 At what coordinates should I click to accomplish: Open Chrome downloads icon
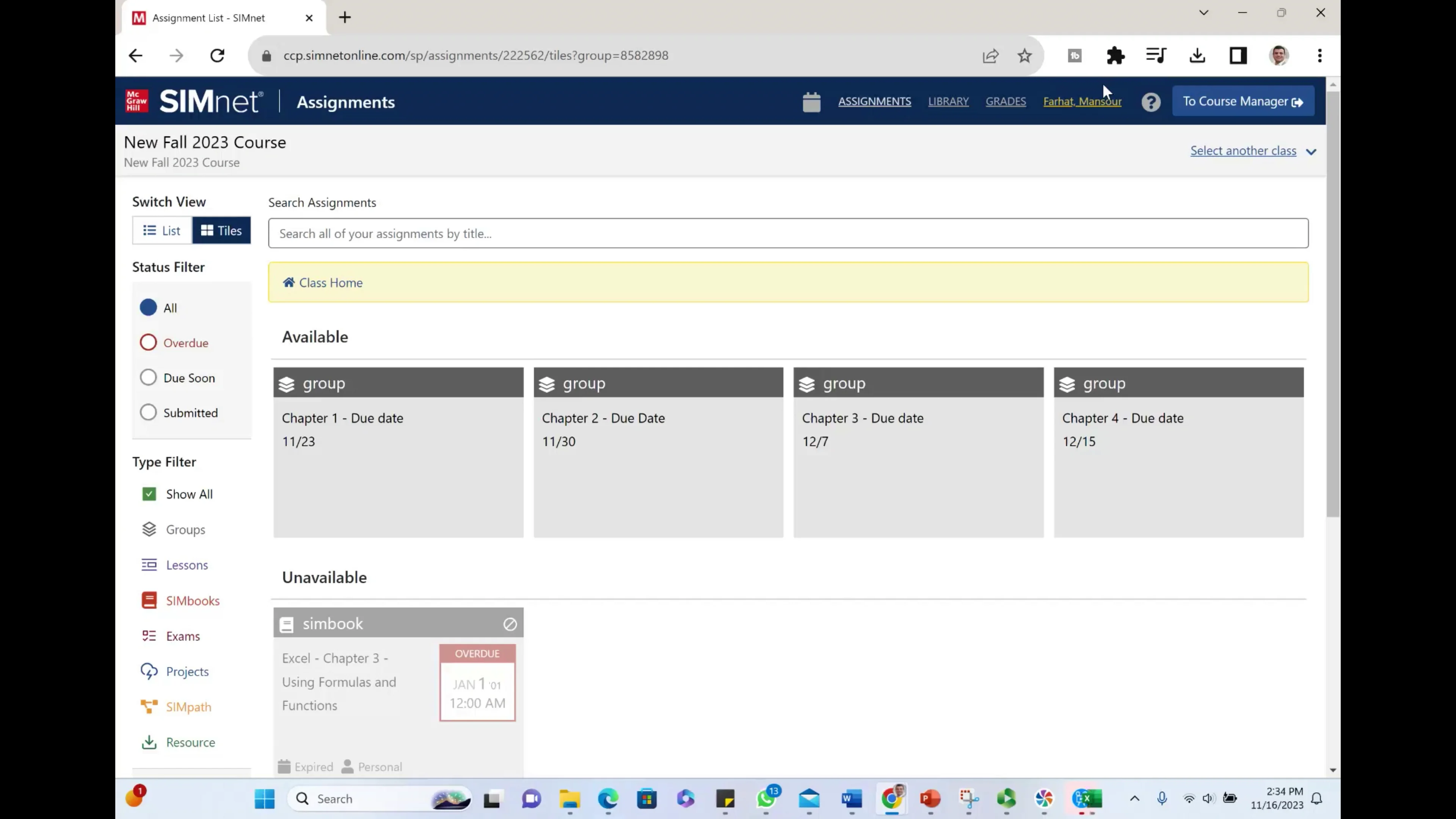1197,55
